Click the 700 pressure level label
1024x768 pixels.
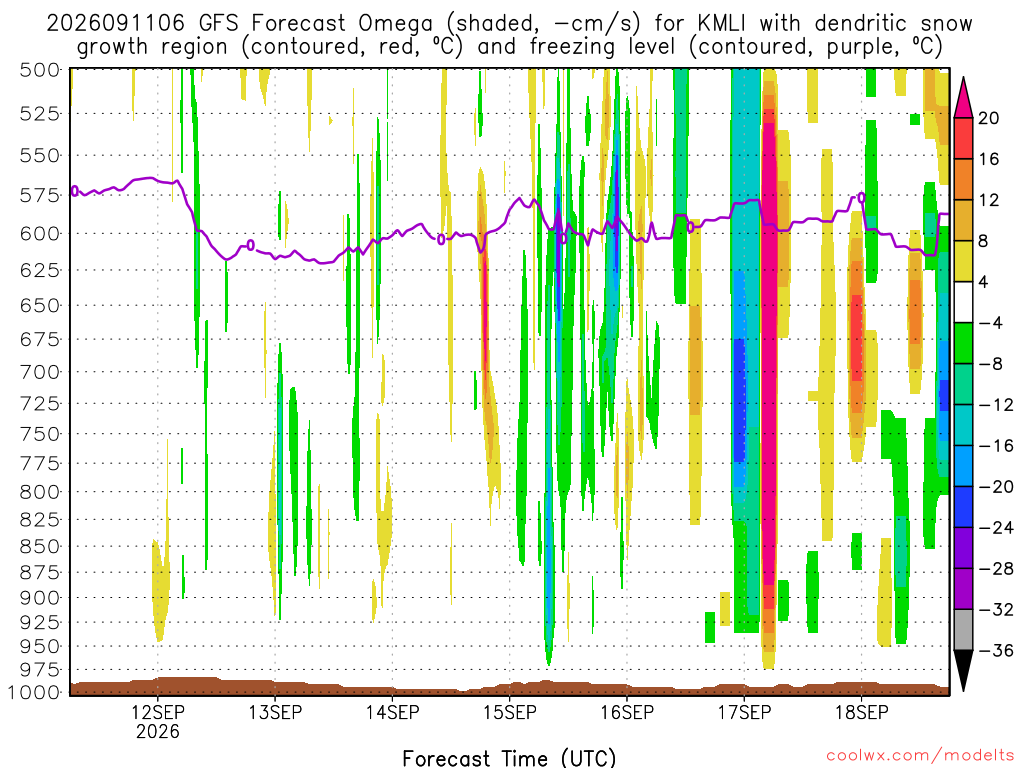[40, 372]
